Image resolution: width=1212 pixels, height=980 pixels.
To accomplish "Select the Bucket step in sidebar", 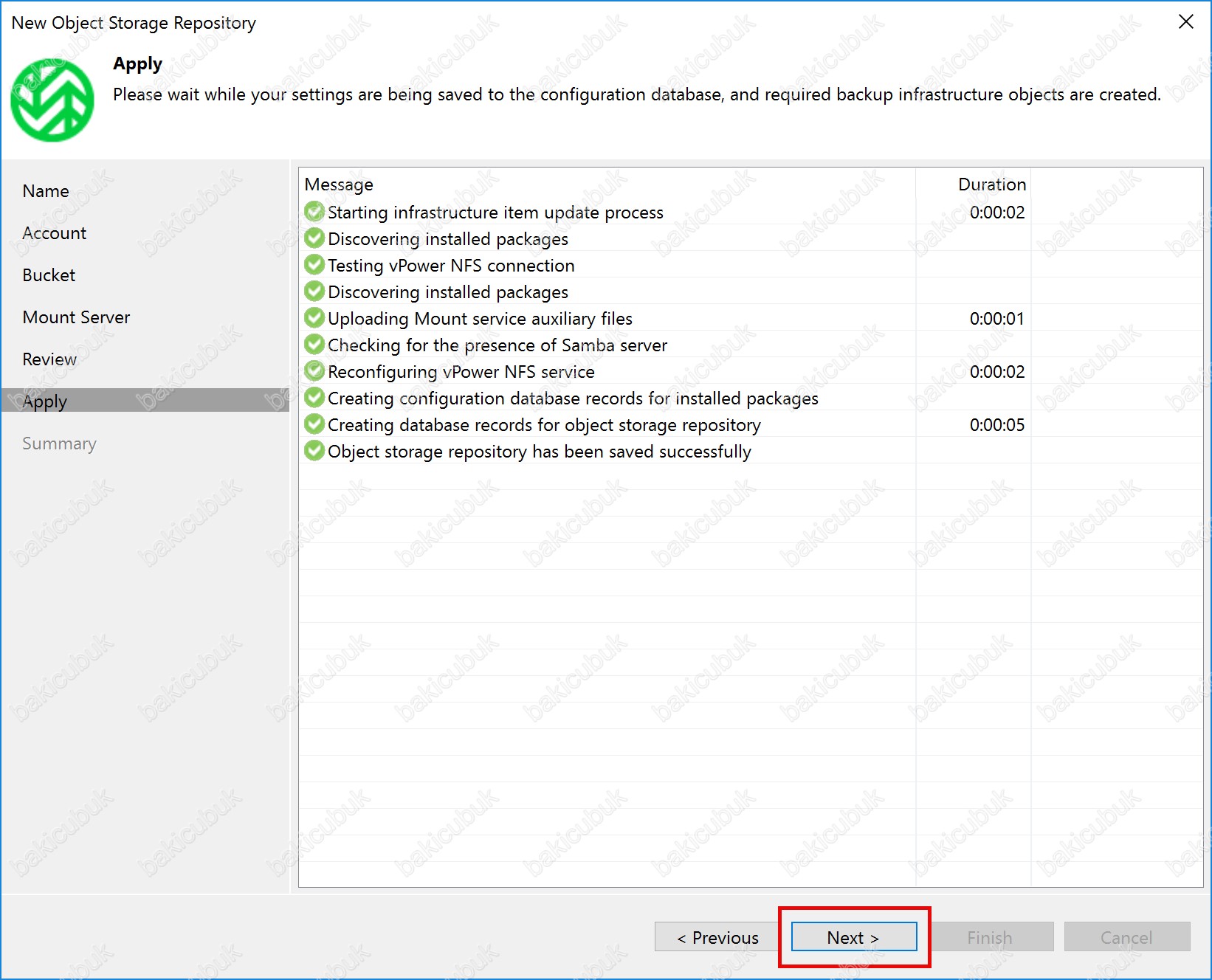I will (x=49, y=275).
